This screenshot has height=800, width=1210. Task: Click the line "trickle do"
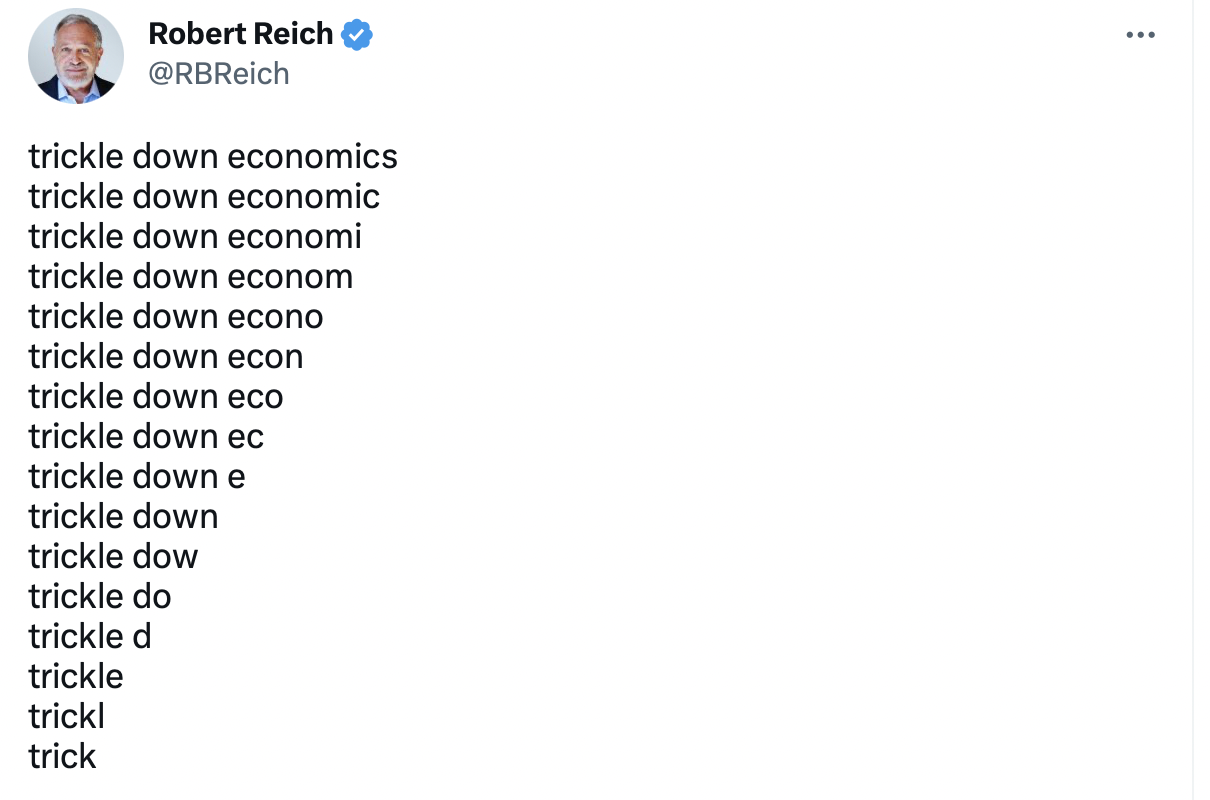tap(100, 597)
